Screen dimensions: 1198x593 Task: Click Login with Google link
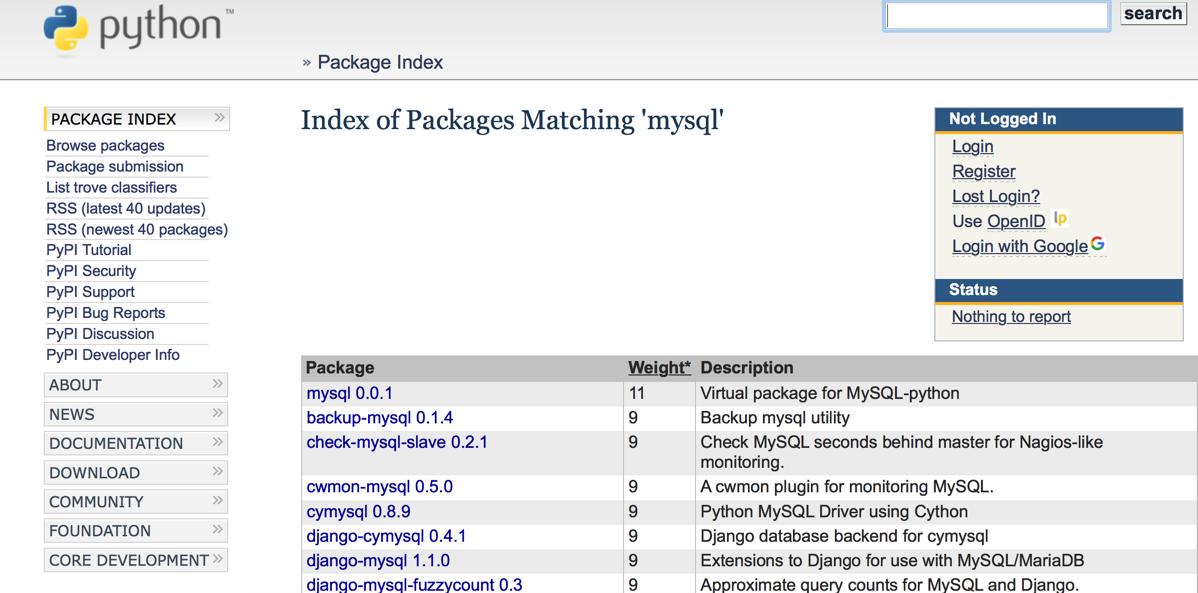[1020, 246]
